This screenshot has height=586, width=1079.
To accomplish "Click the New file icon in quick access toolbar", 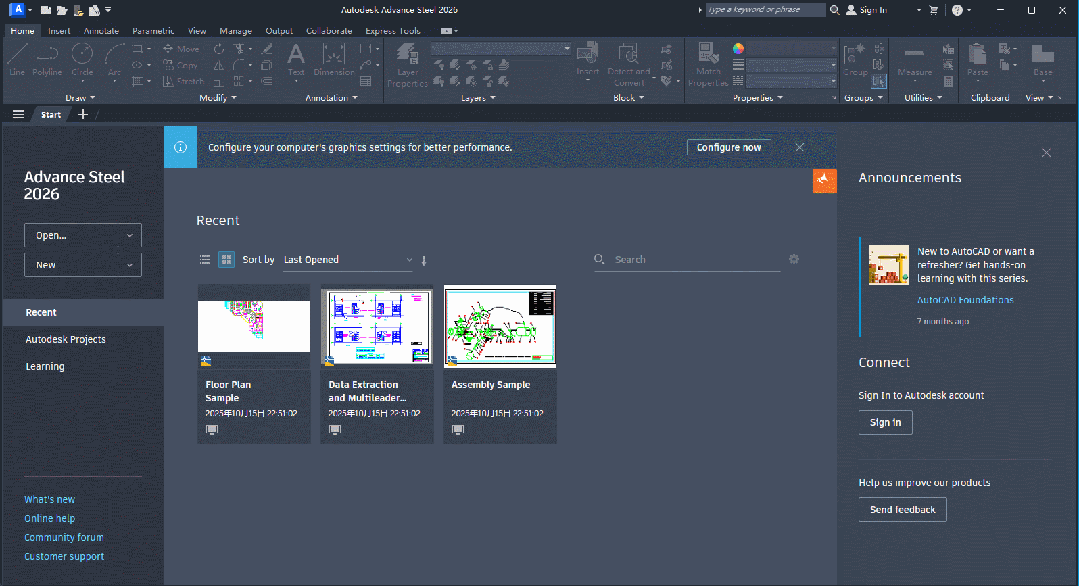I will click(x=45, y=10).
